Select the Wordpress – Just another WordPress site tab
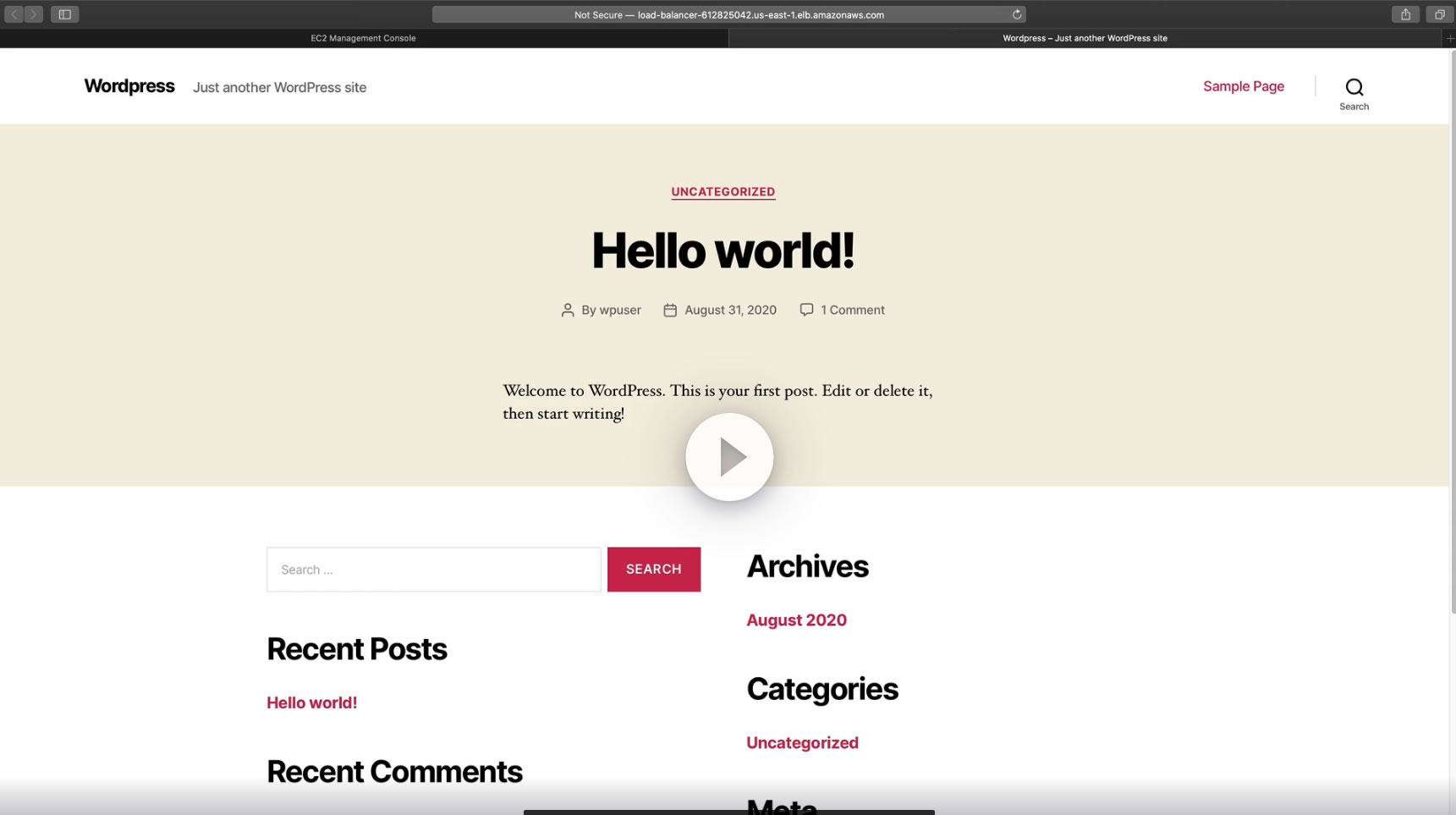The width and height of the screenshot is (1456, 815). click(x=1085, y=38)
